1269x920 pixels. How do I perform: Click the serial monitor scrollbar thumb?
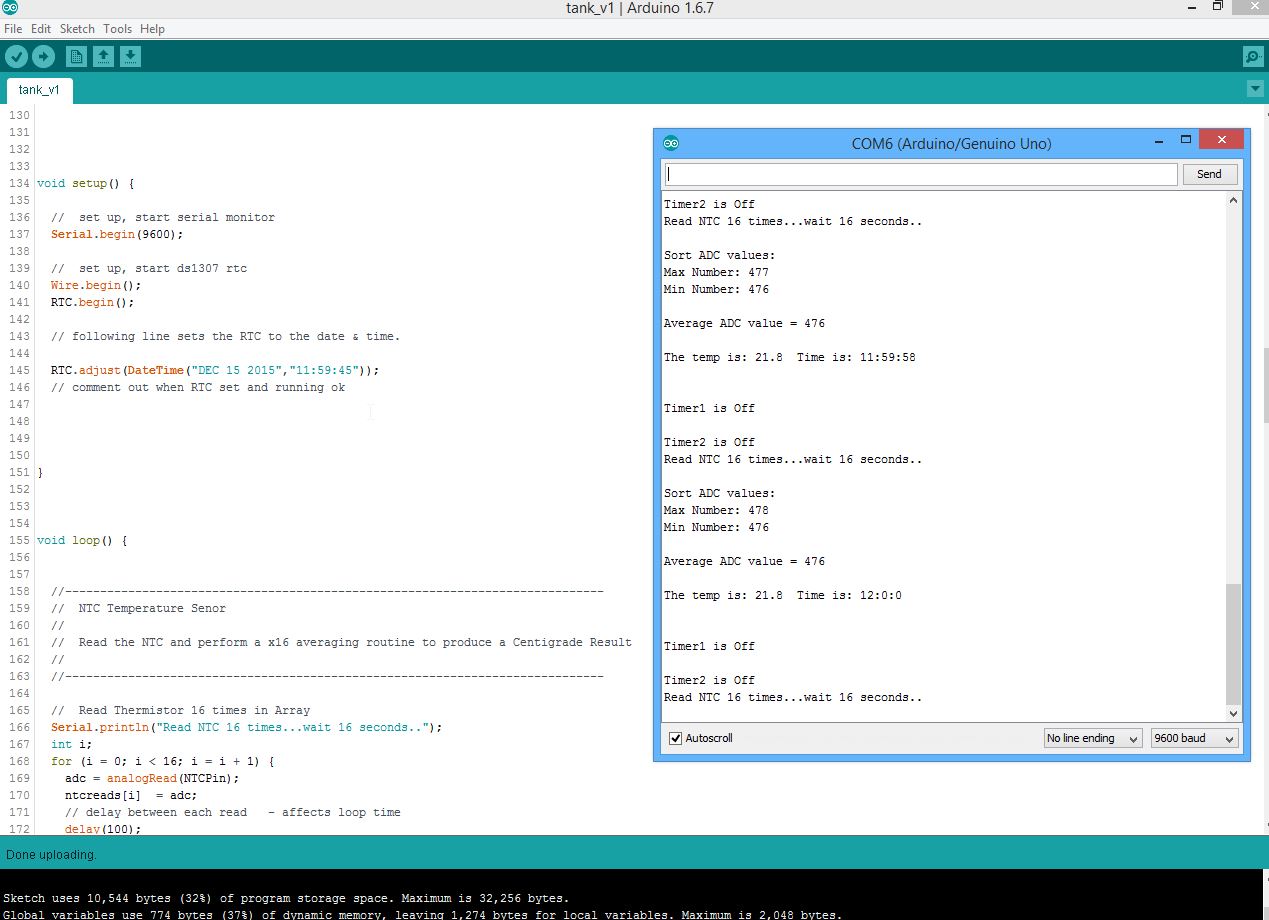point(1233,644)
